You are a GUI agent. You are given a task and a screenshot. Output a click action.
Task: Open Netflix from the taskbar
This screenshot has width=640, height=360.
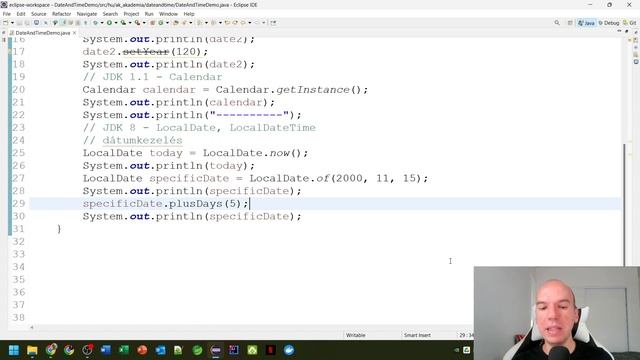pyautogui.click(x=271, y=350)
